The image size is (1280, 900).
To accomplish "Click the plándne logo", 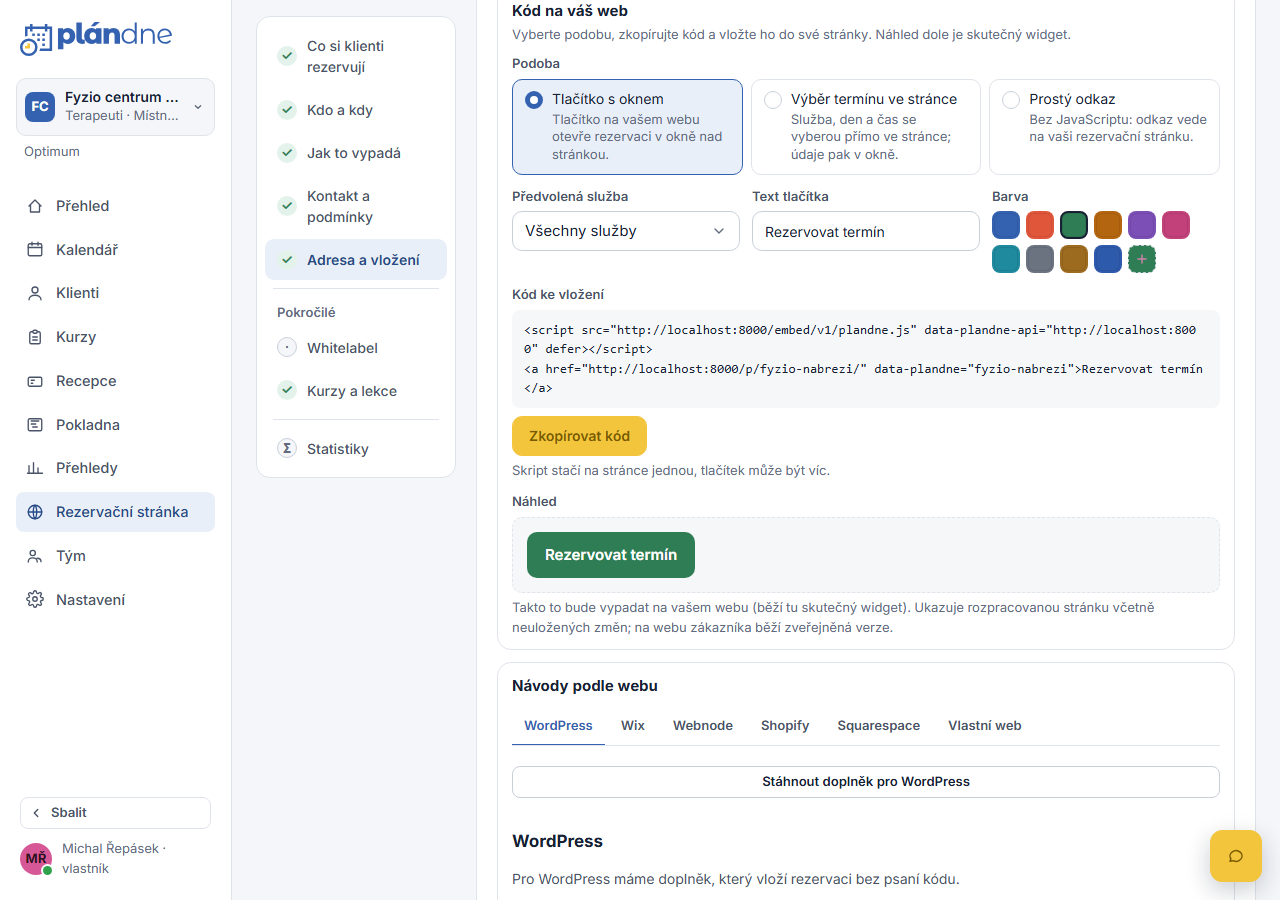I will click(x=96, y=38).
